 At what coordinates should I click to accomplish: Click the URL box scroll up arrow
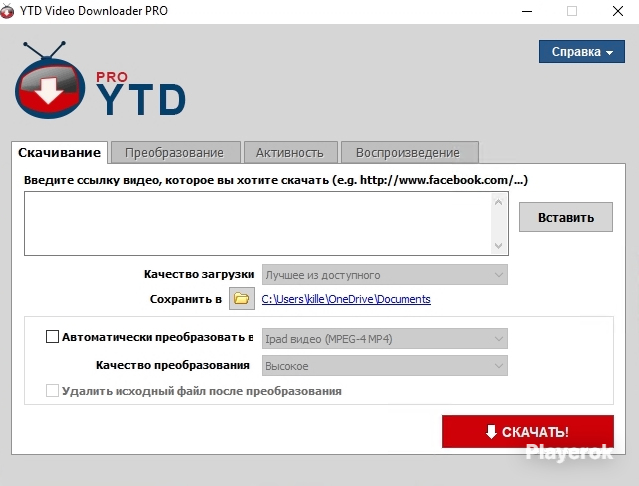[x=498, y=202]
